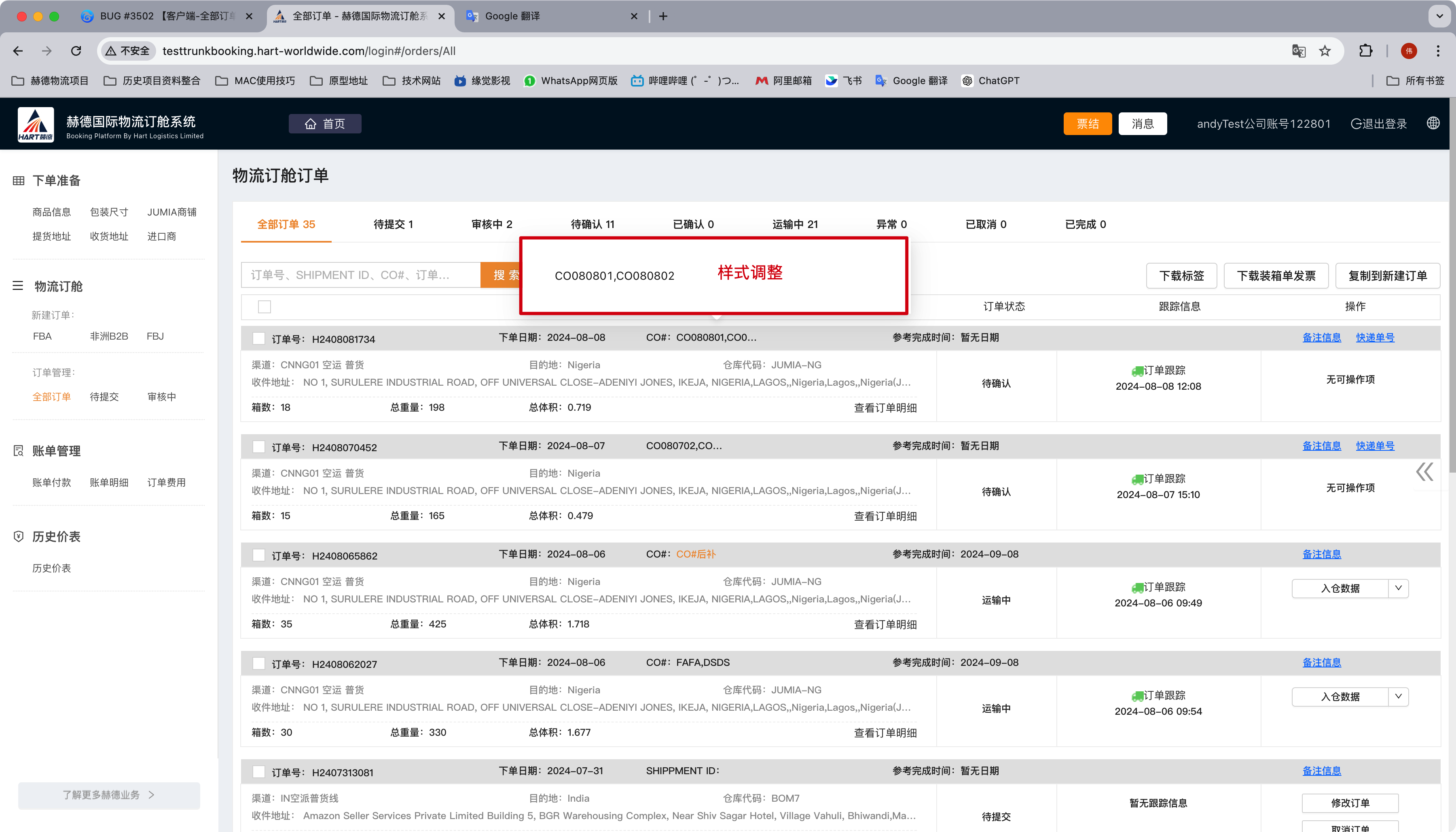1456x832 pixels.
Task: Tick the checkbox for order H2408081734
Action: click(x=259, y=338)
